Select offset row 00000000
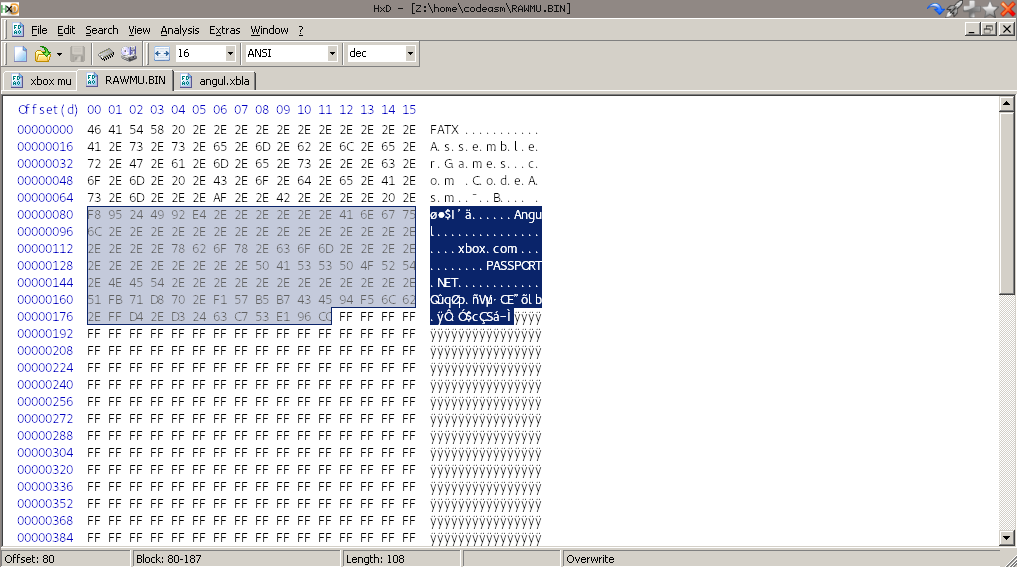The image size is (1017, 567). [45, 130]
